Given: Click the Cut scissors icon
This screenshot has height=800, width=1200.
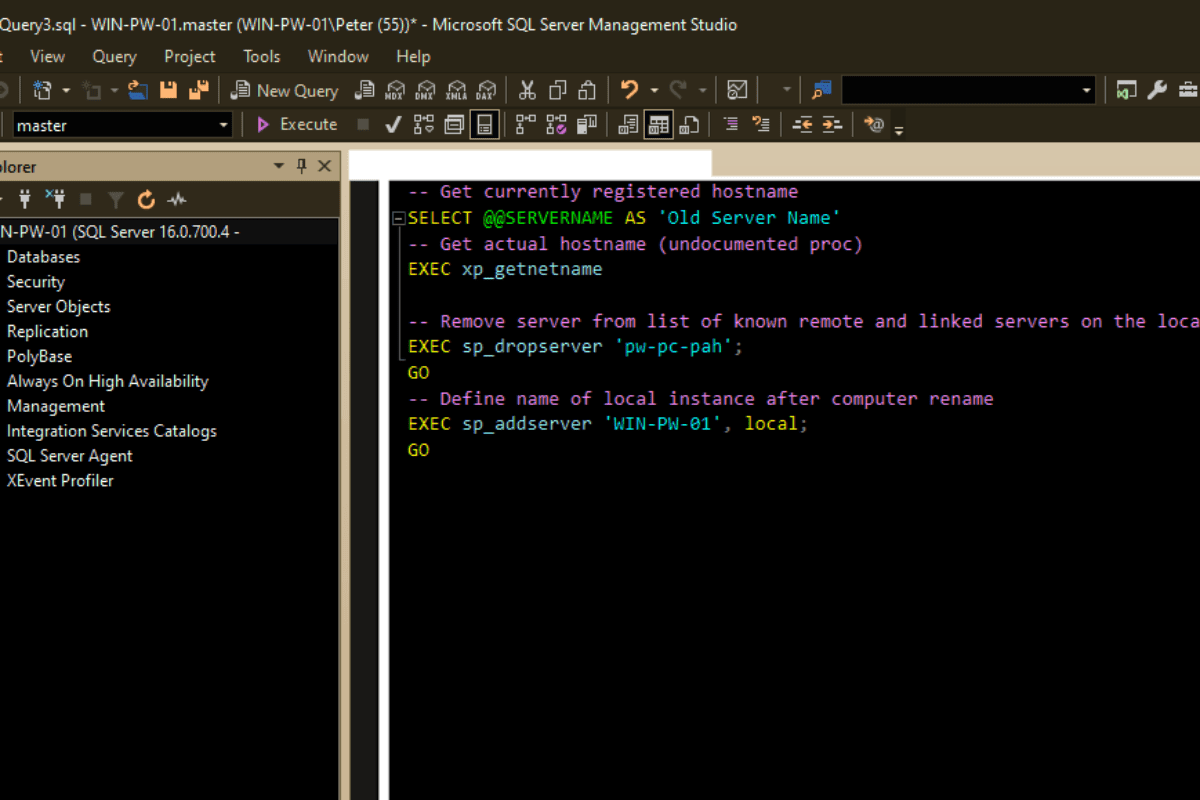Looking at the screenshot, I should click(x=527, y=90).
